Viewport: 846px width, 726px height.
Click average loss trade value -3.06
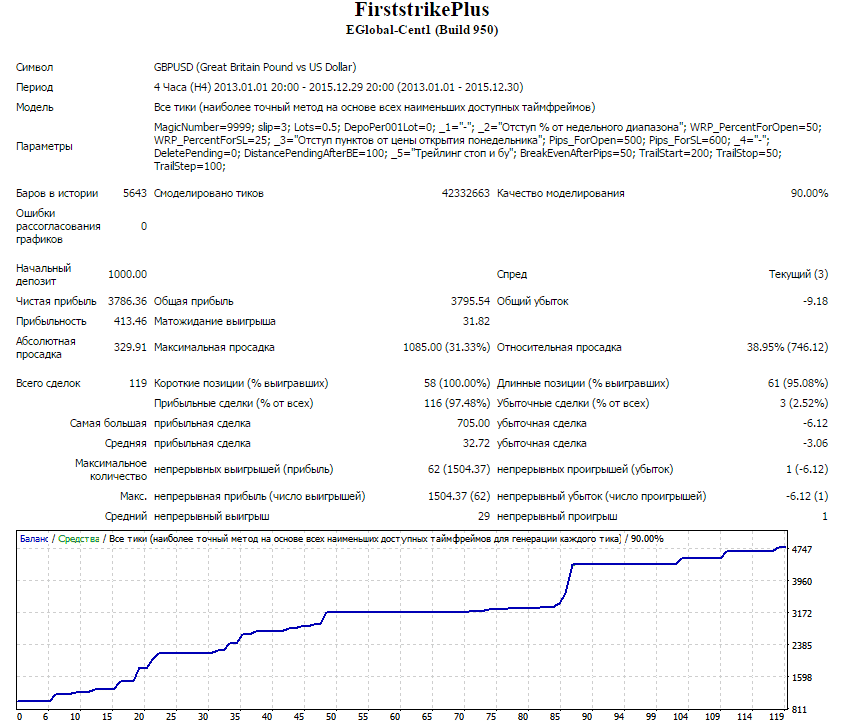815,443
